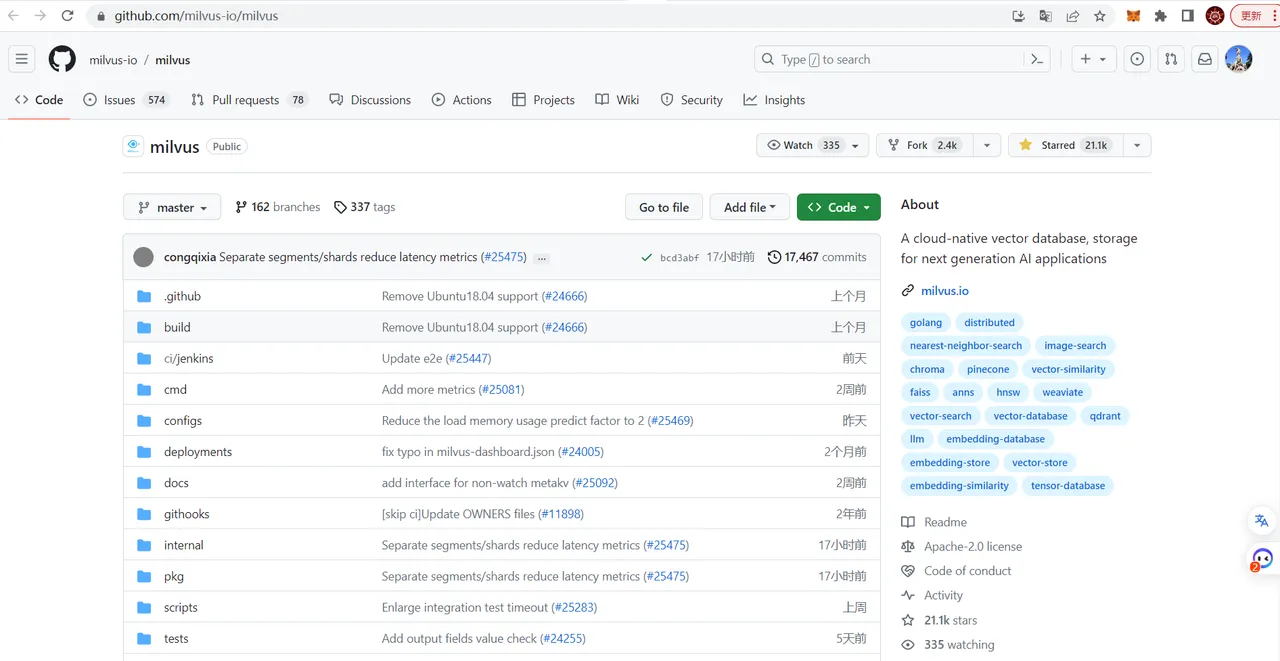
Task: Open pull request #25469 link
Action: click(671, 421)
